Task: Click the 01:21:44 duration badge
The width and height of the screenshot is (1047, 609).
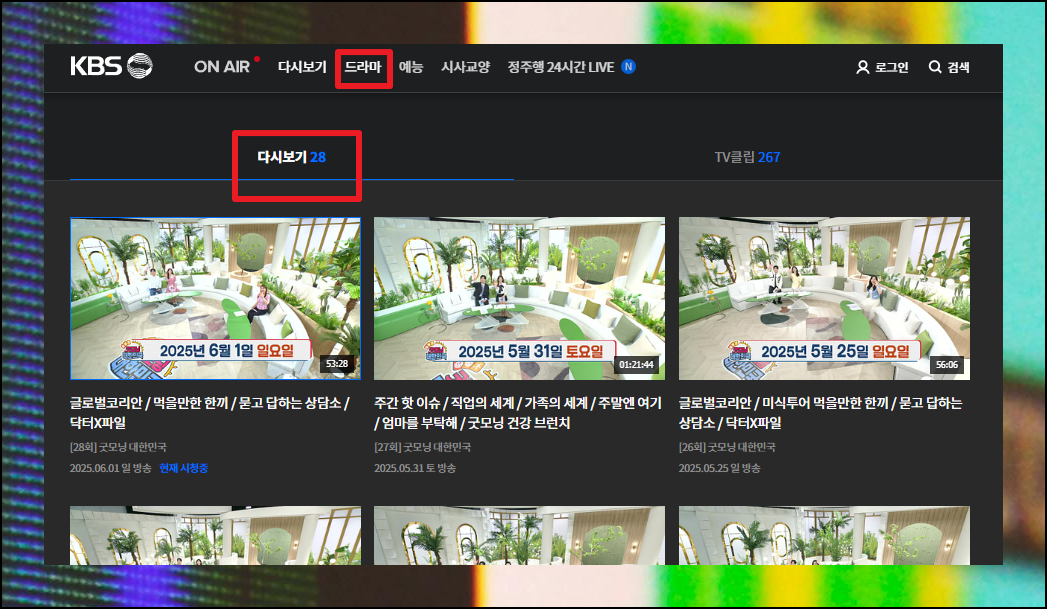Action: pyautogui.click(x=636, y=365)
